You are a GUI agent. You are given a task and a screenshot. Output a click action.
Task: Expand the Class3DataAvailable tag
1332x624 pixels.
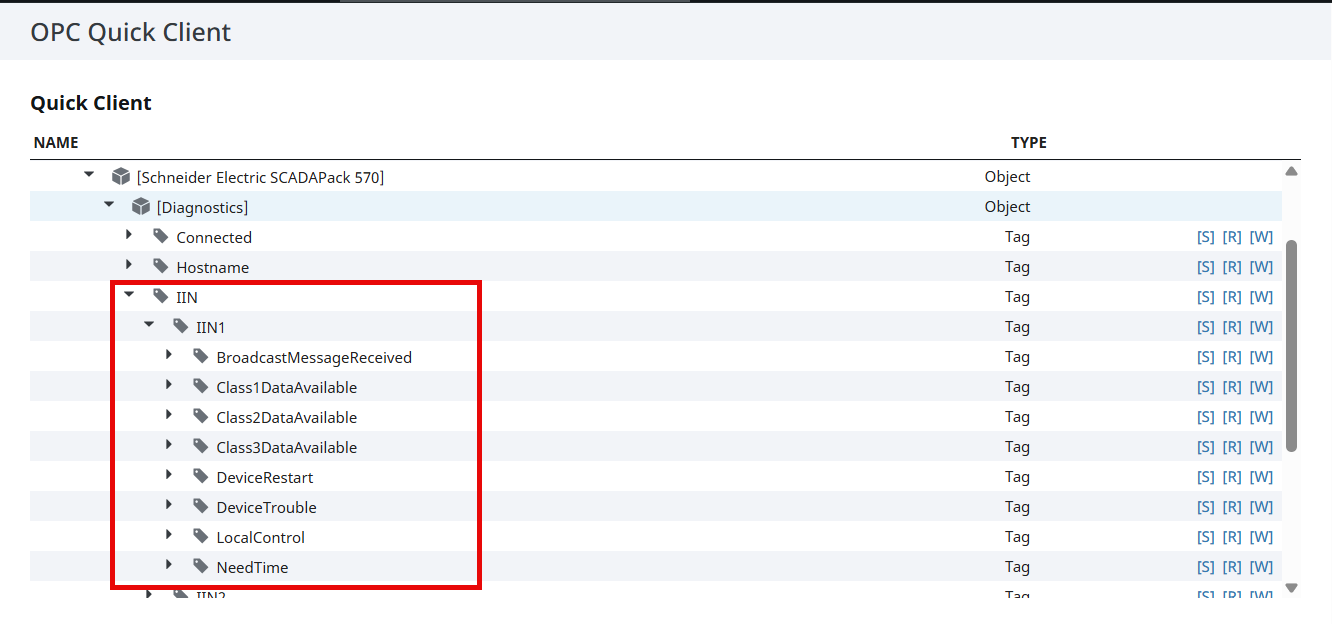169,445
